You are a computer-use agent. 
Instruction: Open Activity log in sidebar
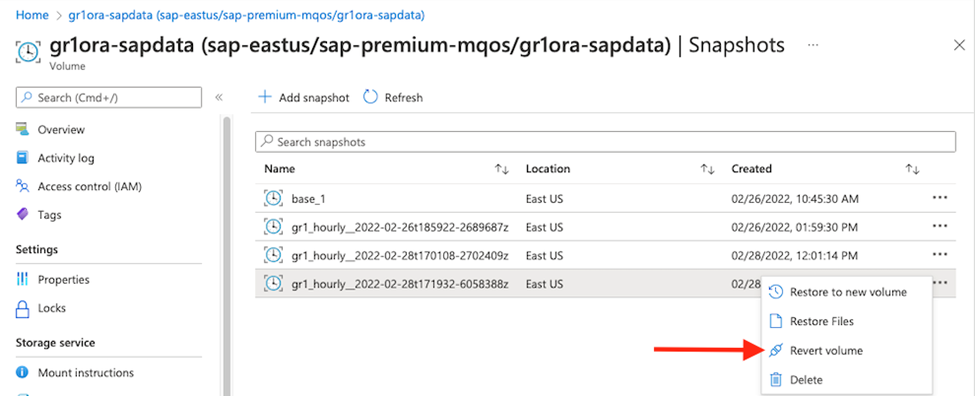66,158
